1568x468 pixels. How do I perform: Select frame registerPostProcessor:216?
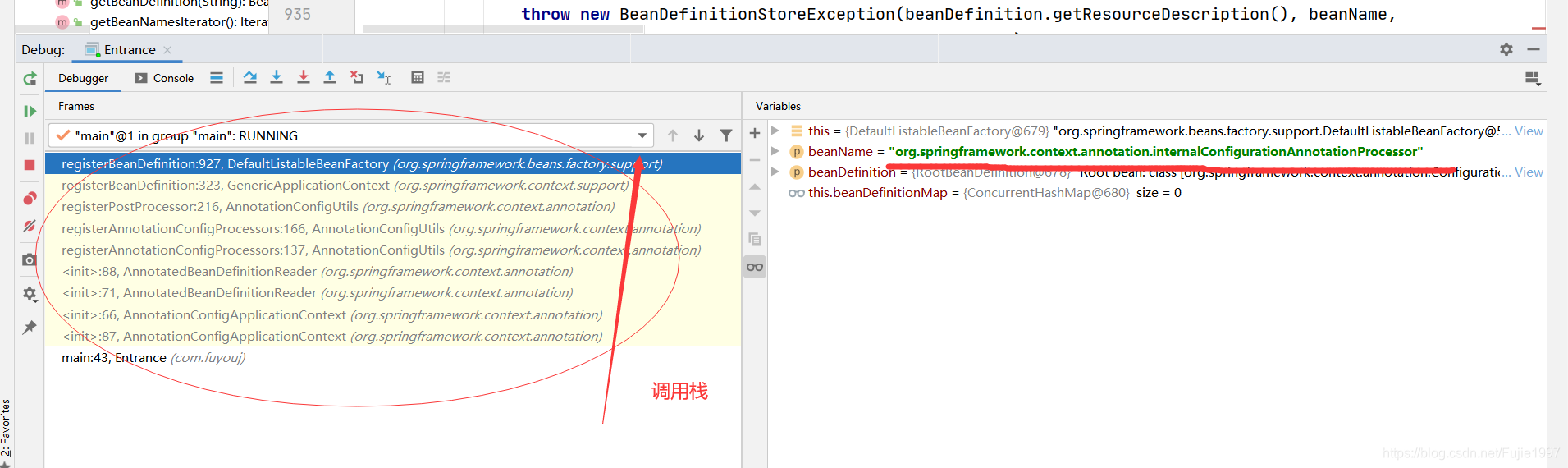click(x=393, y=206)
